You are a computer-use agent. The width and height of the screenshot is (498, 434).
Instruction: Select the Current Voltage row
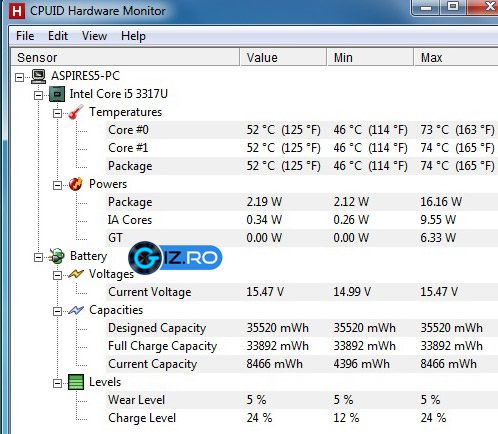[302, 292]
